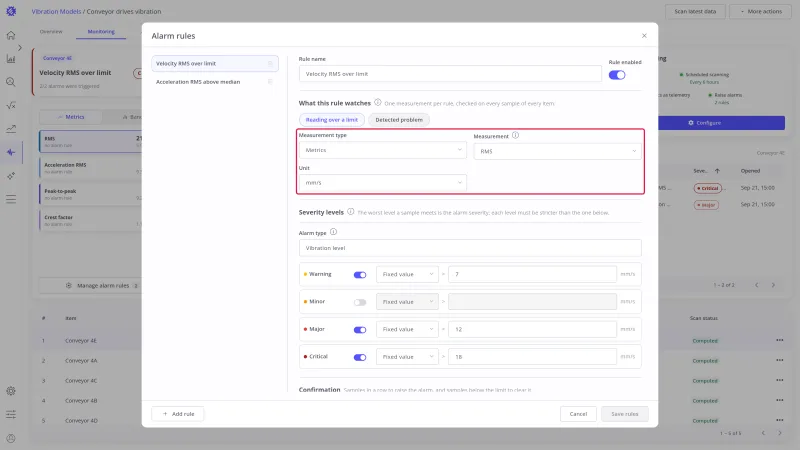This screenshot has height=450, width=800.
Task: Open the bar chart sidebar icon
Action: coord(11,59)
